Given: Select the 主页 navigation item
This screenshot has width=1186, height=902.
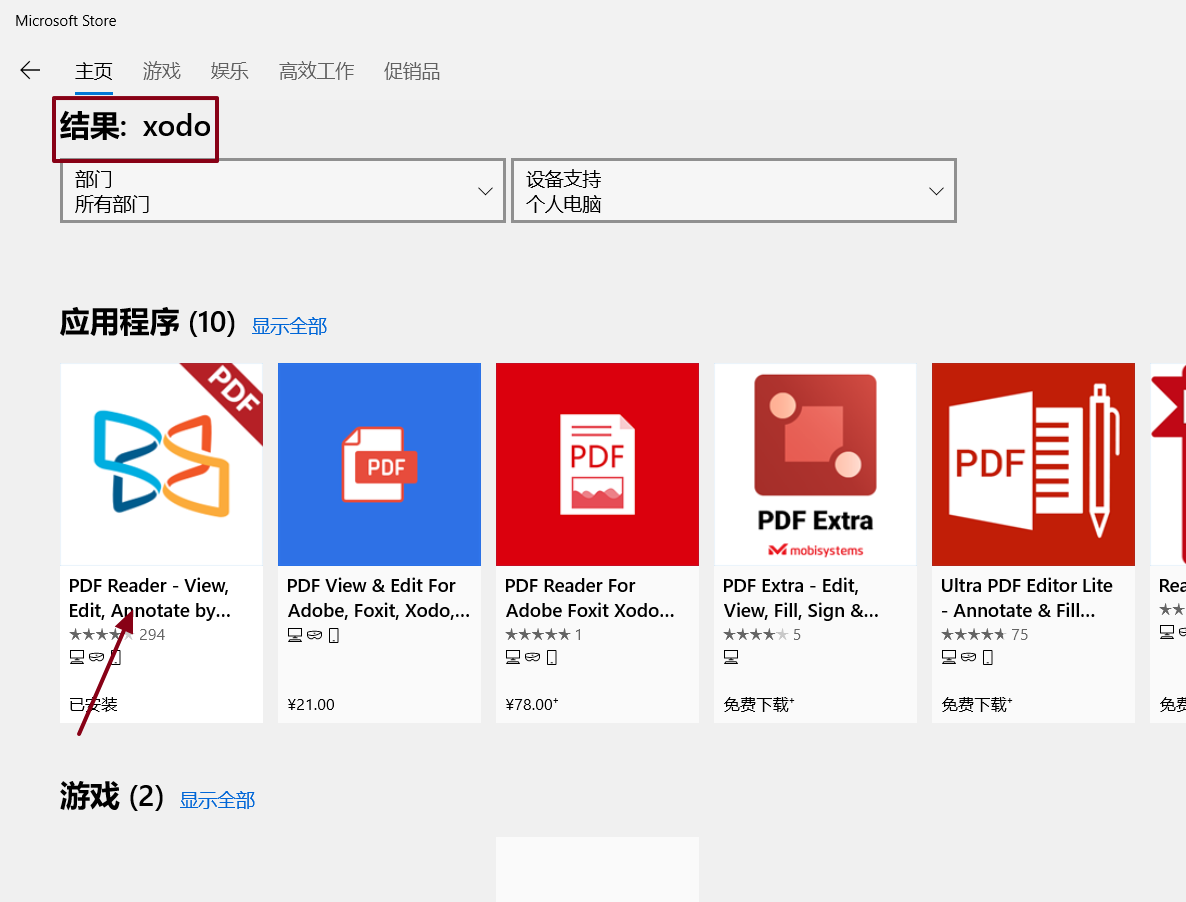Looking at the screenshot, I should tap(94, 71).
